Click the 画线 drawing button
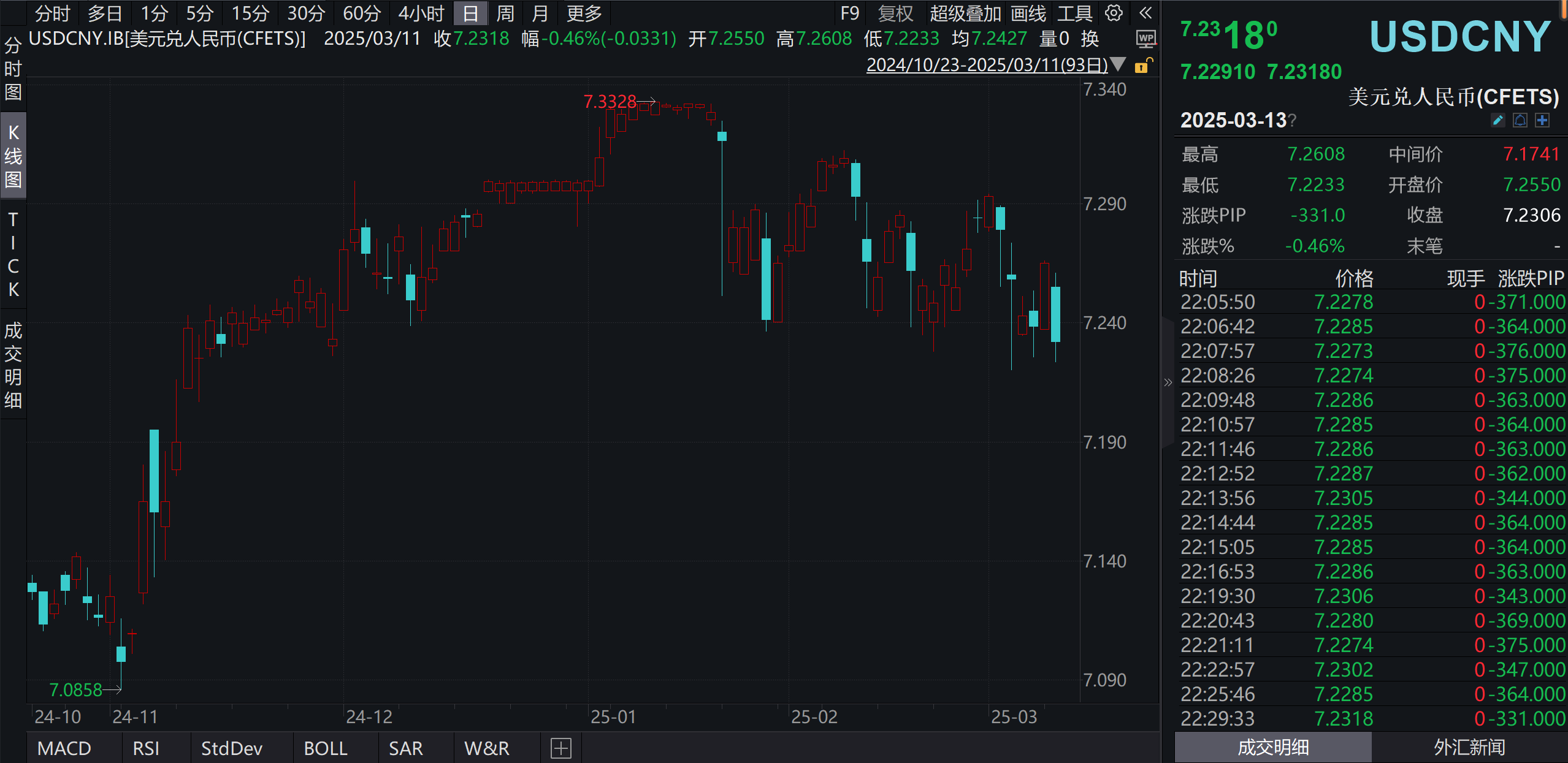1568x763 pixels. click(x=1028, y=13)
